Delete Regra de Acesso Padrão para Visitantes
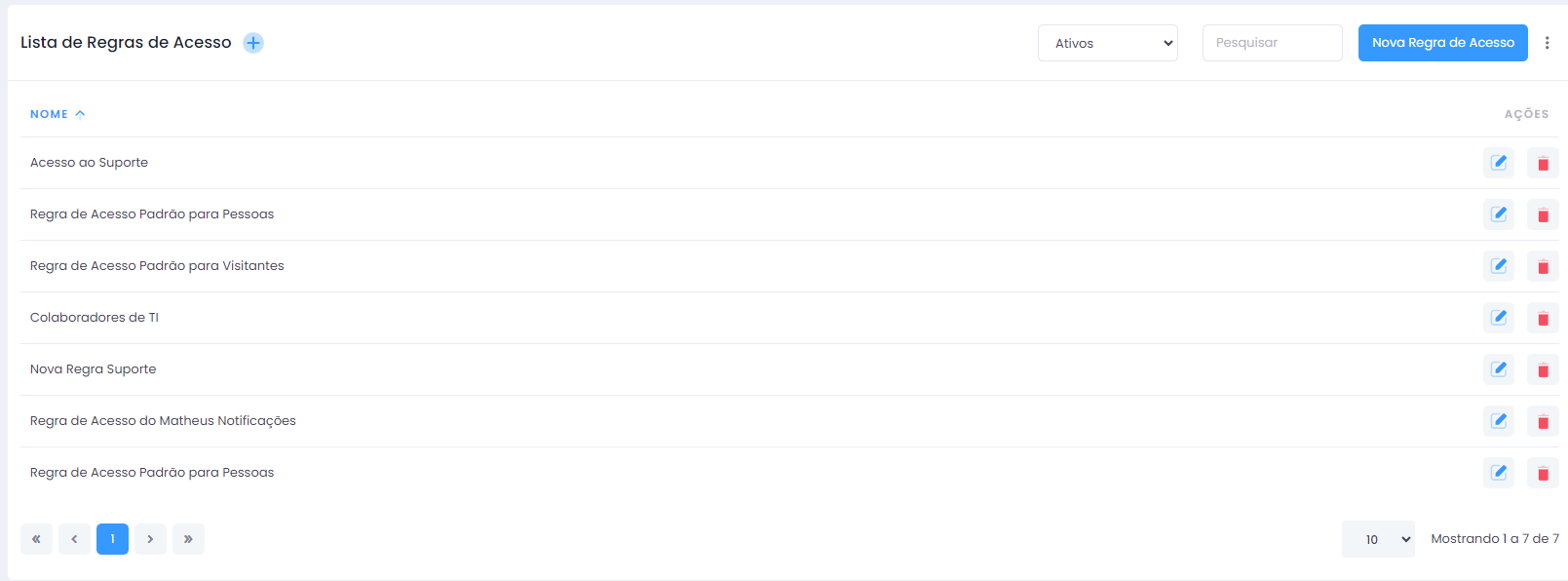Image resolution: width=1568 pixels, height=581 pixels. pyautogui.click(x=1543, y=266)
